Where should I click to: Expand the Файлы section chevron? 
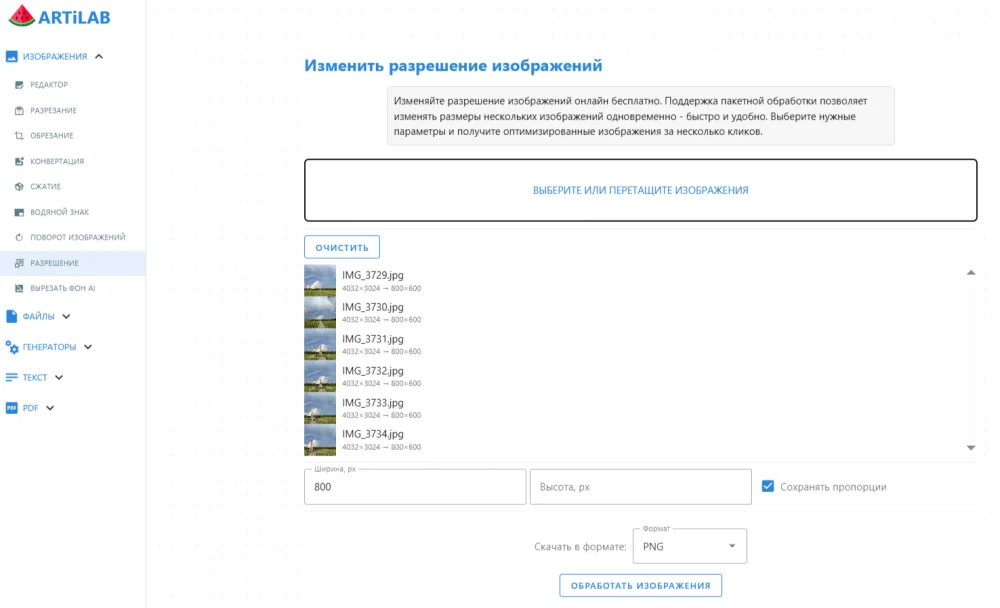(66, 316)
